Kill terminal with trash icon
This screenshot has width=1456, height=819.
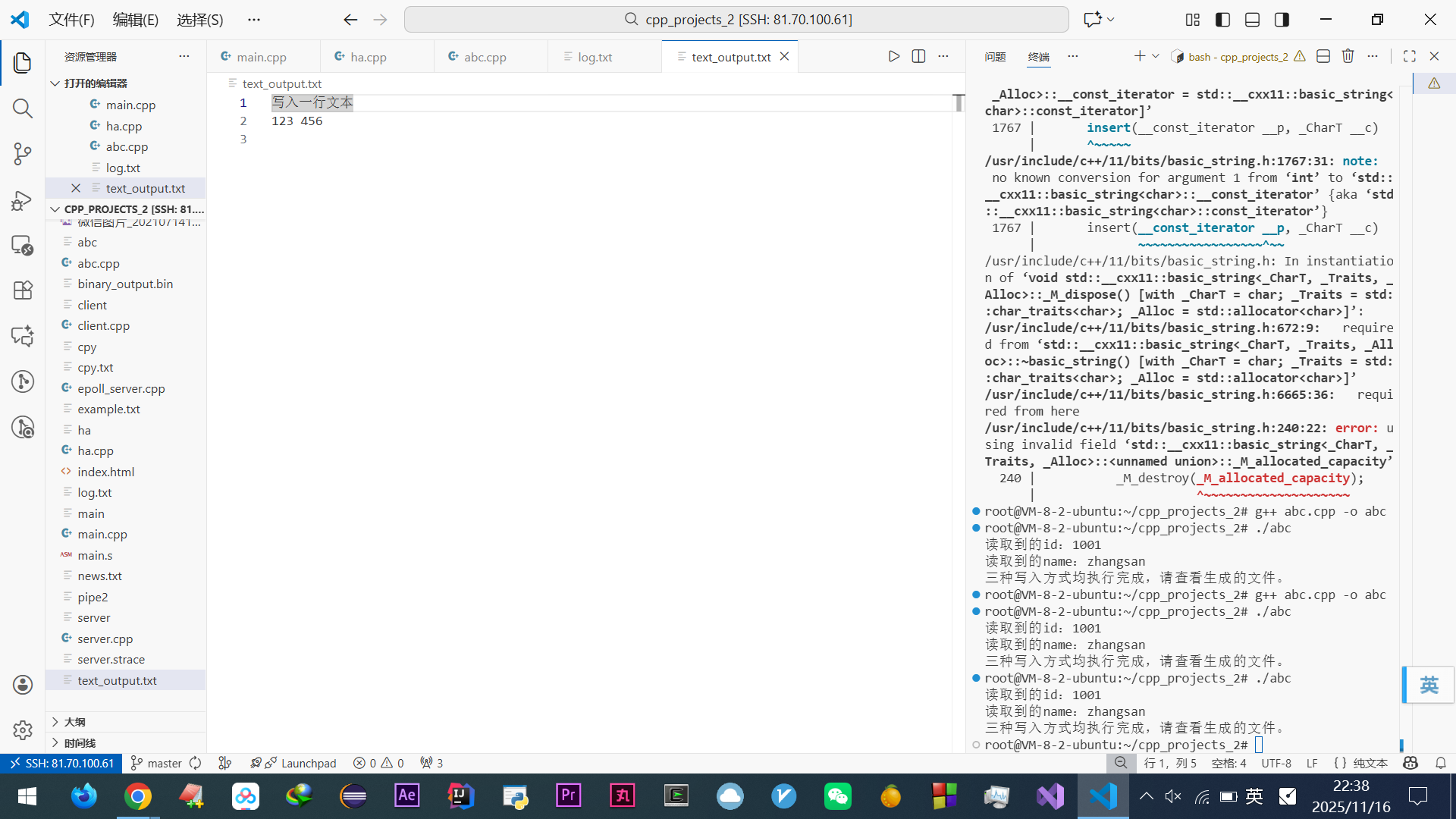tap(1348, 56)
